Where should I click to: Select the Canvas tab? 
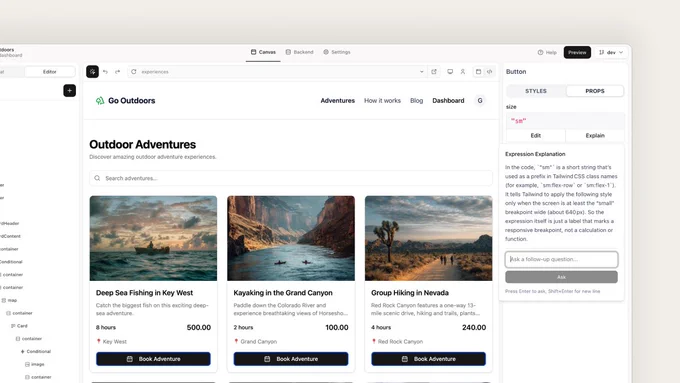coord(263,52)
